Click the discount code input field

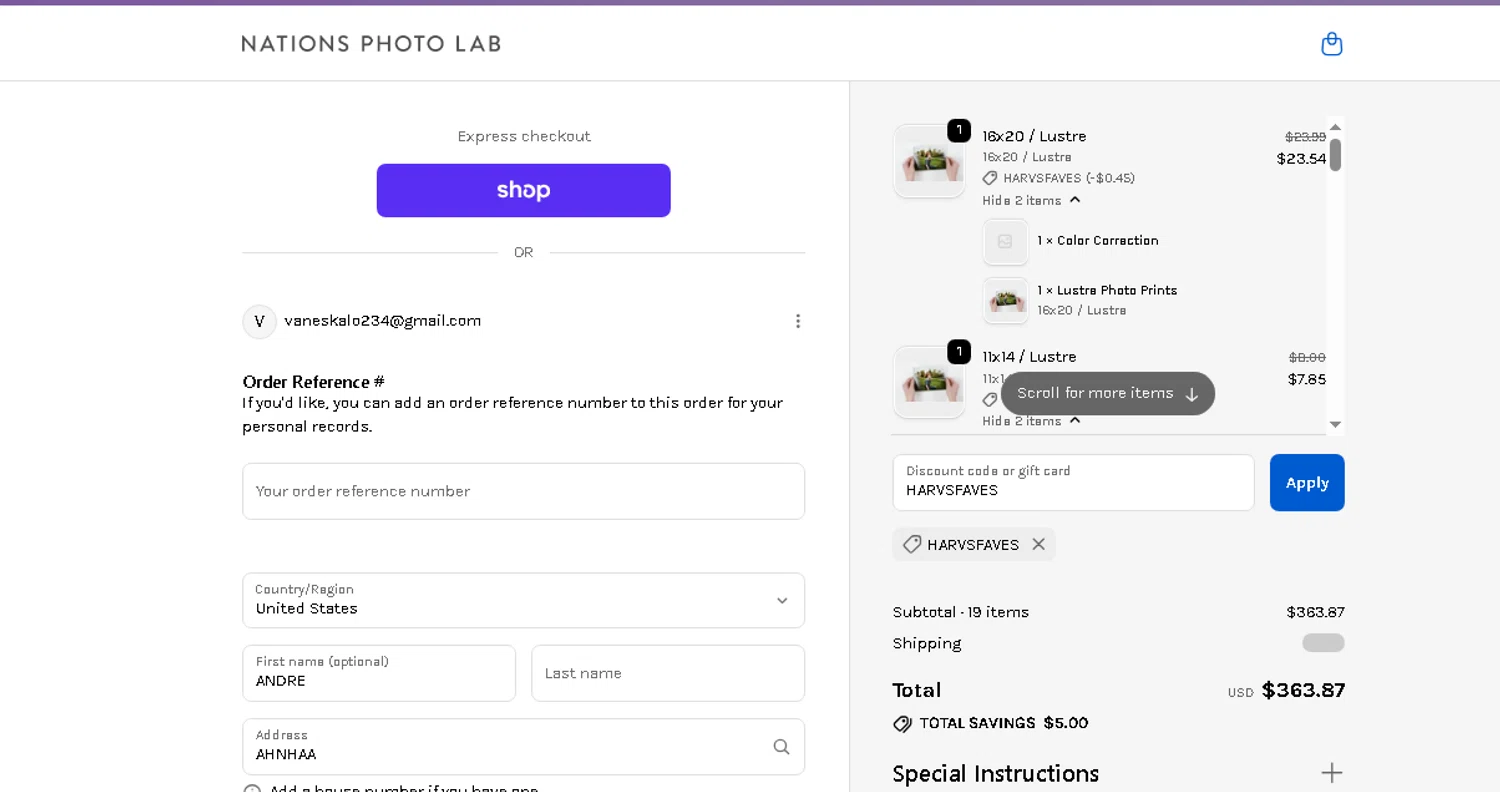[x=1073, y=482]
